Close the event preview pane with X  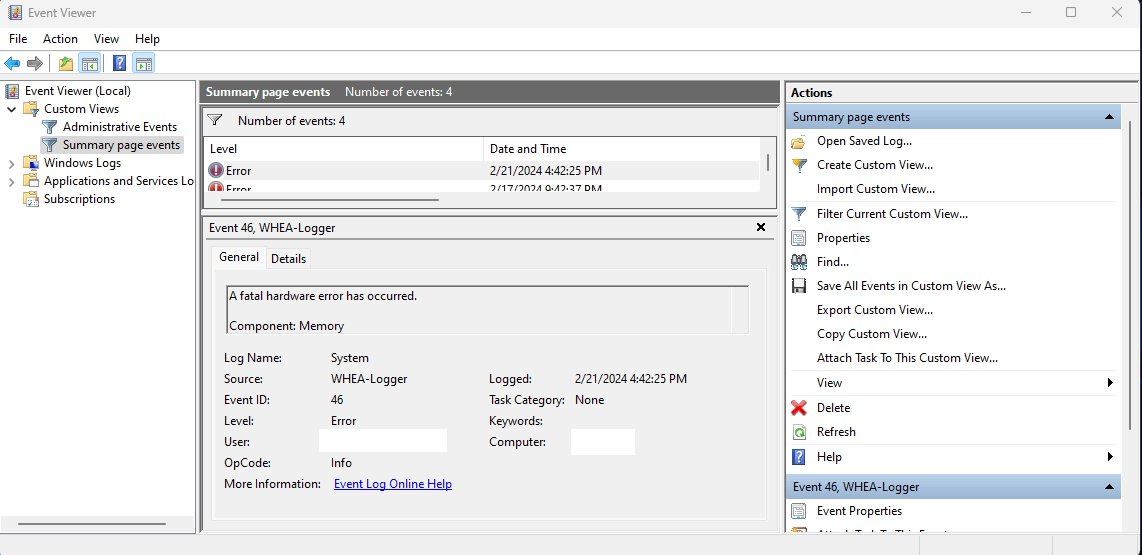pyautogui.click(x=761, y=227)
